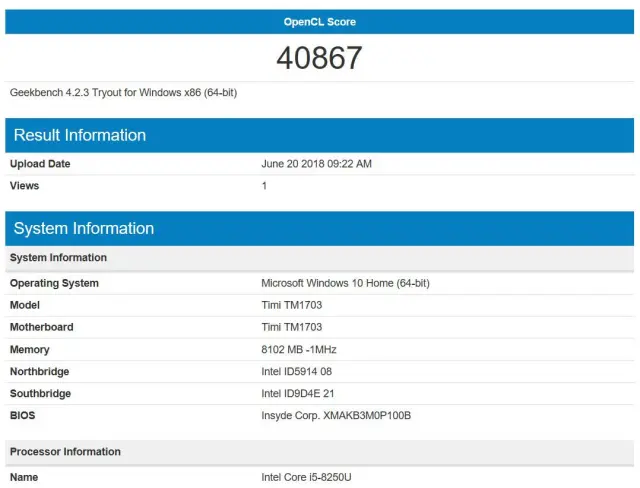Click the System Information blue header
Viewport: 640px width, 488px height.
click(84, 229)
